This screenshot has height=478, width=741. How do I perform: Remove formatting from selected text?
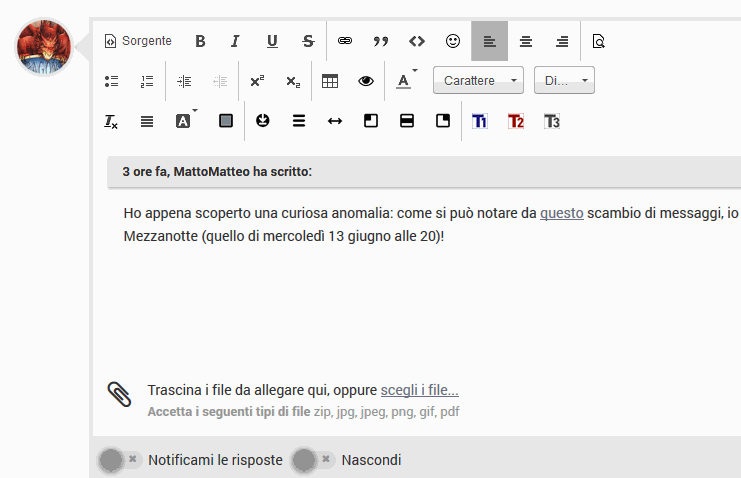(111, 121)
